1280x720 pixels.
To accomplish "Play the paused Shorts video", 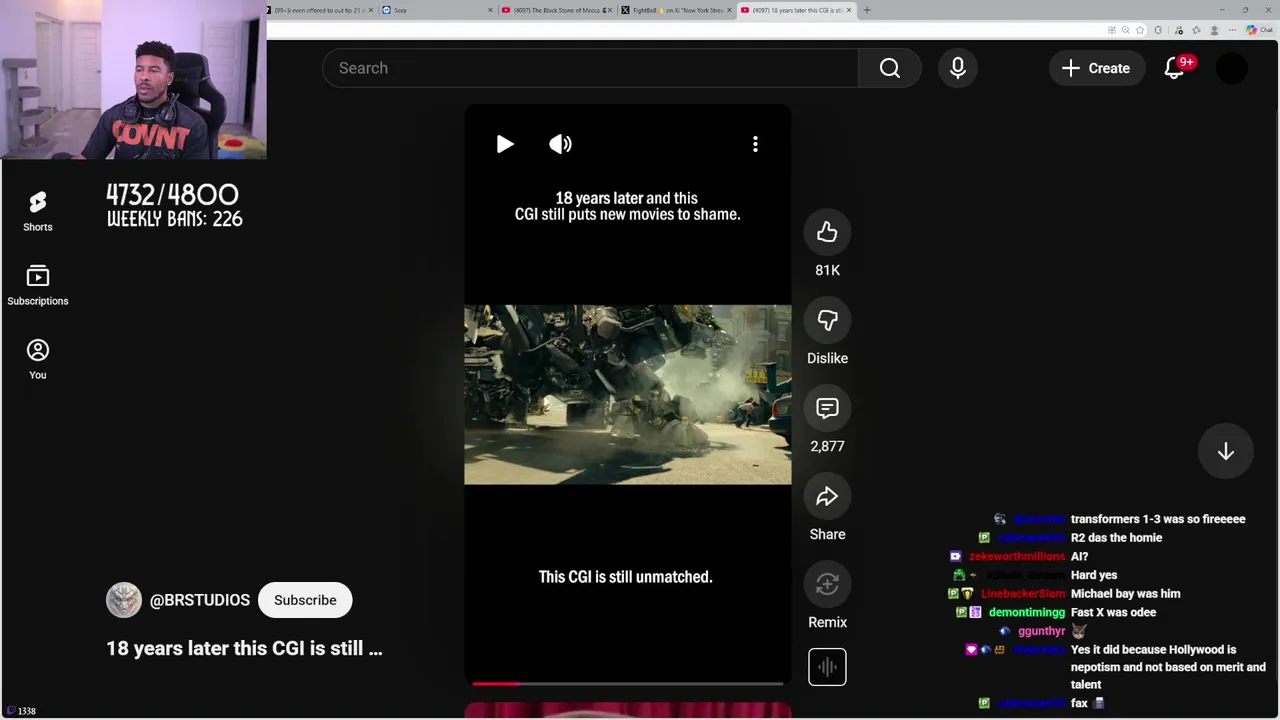I will pyautogui.click(x=505, y=144).
